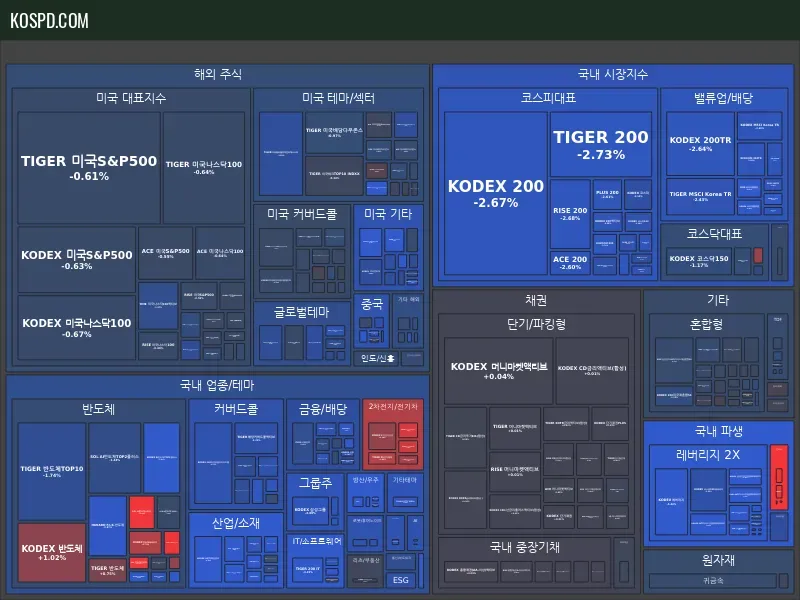The image size is (800, 600).
Task: Click the PLUS 200 tile
Action: click(x=607, y=194)
